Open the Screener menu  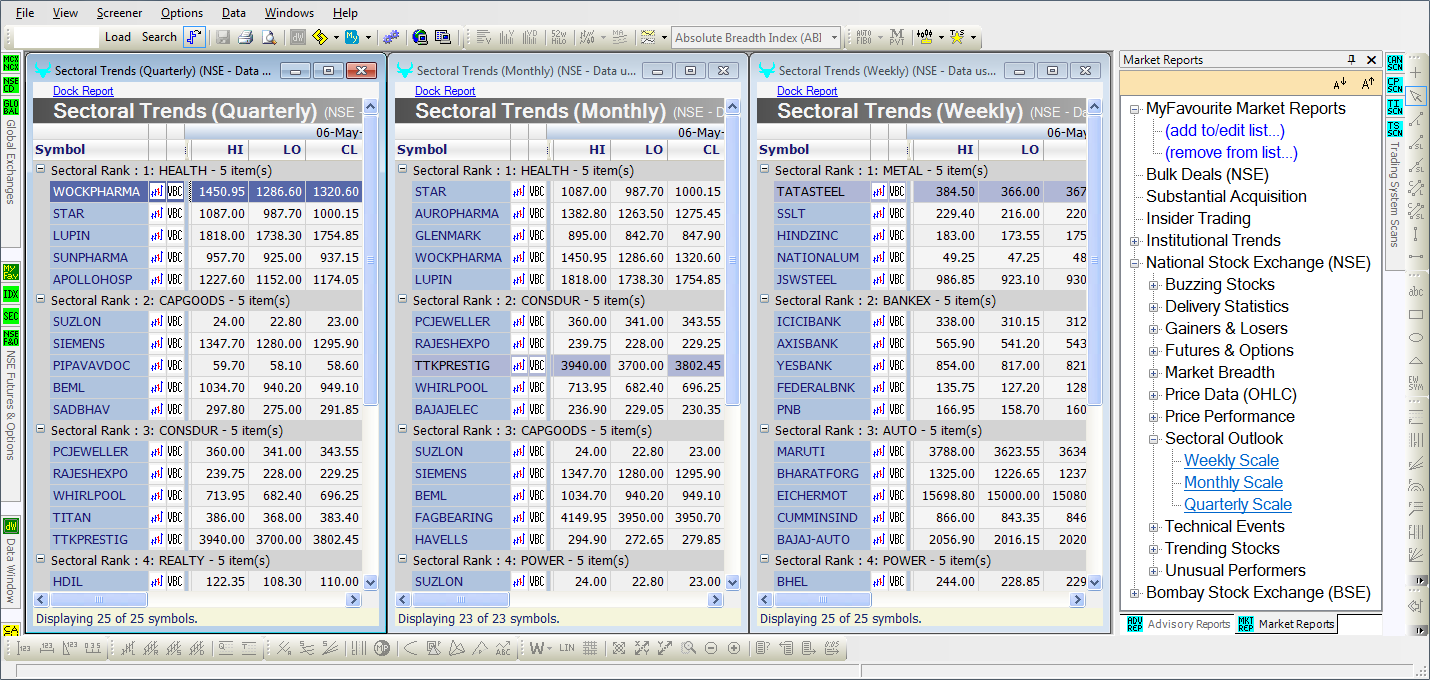click(x=119, y=13)
